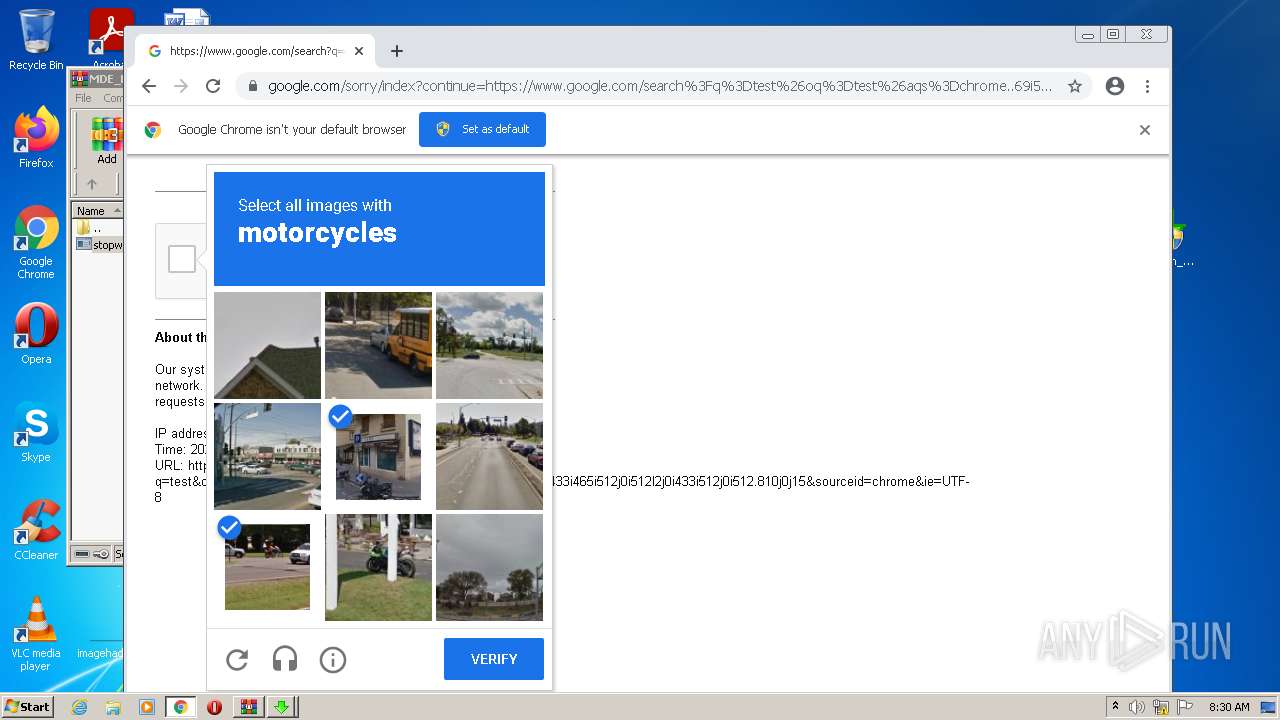Select the green motorcycle behind pole tile
Viewport: 1280px width, 720px height.
tap(378, 567)
